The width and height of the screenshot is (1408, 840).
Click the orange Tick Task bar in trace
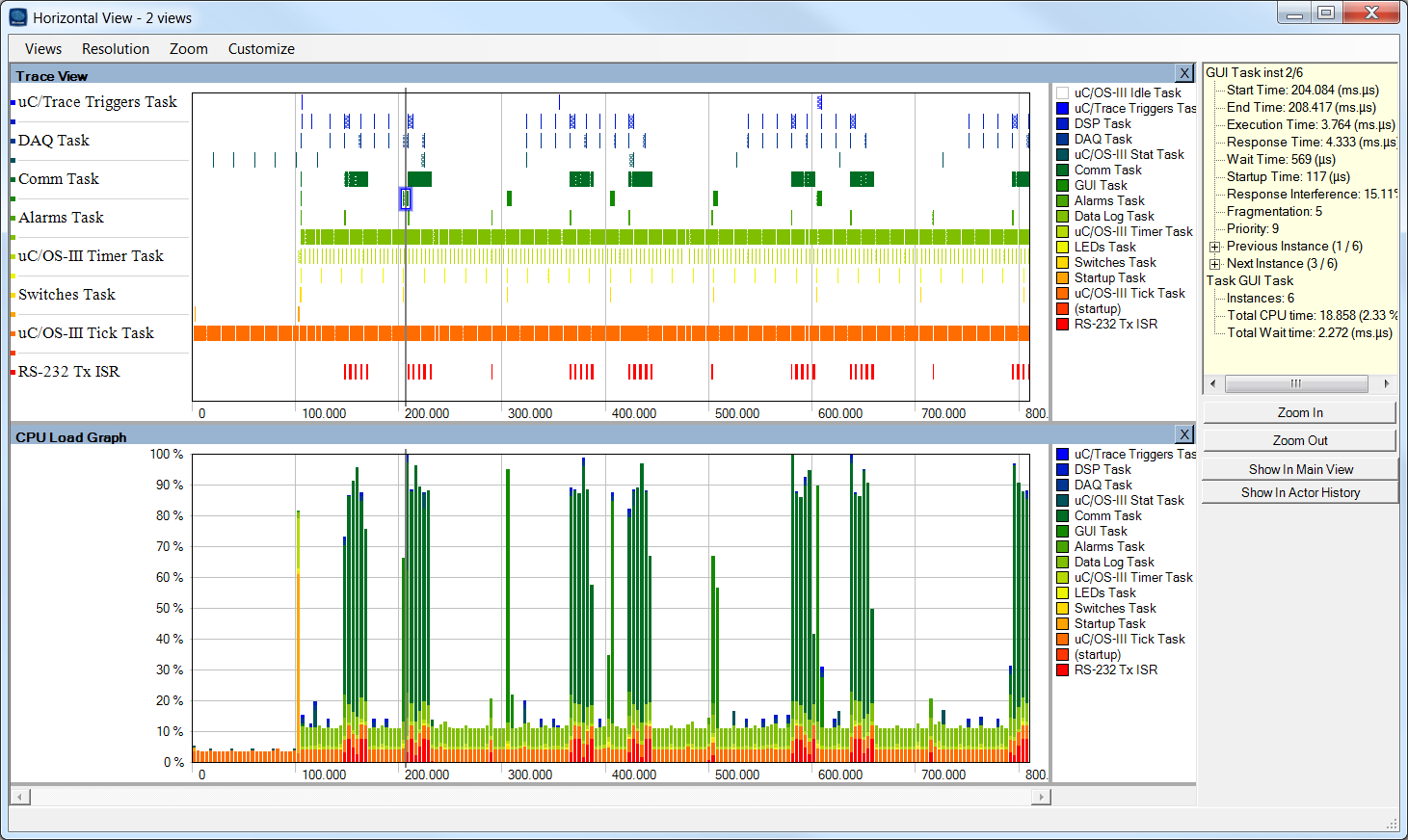pyautogui.click(x=611, y=333)
